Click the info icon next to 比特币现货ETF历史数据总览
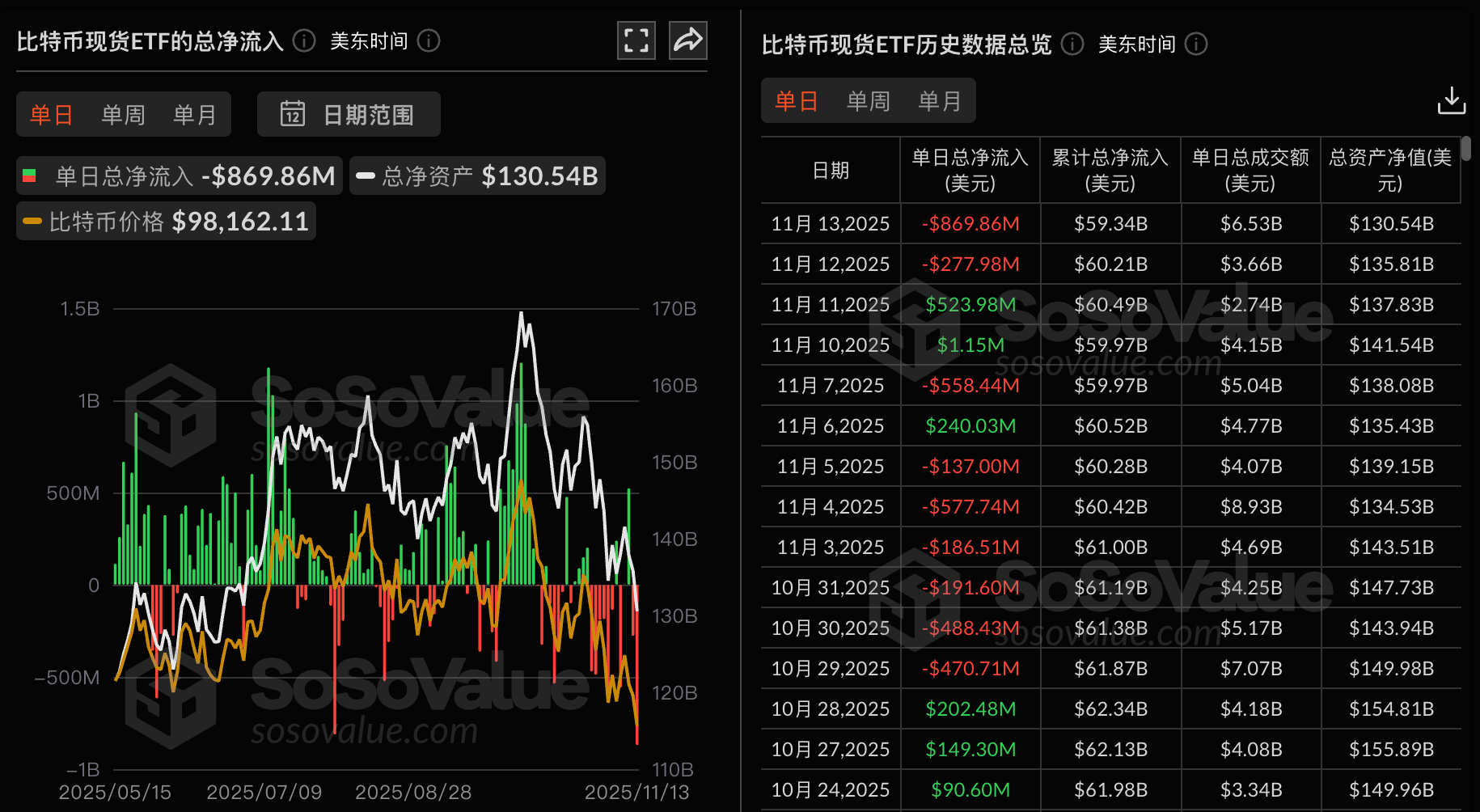Screen dimensions: 1480x812 [x=1072, y=44]
